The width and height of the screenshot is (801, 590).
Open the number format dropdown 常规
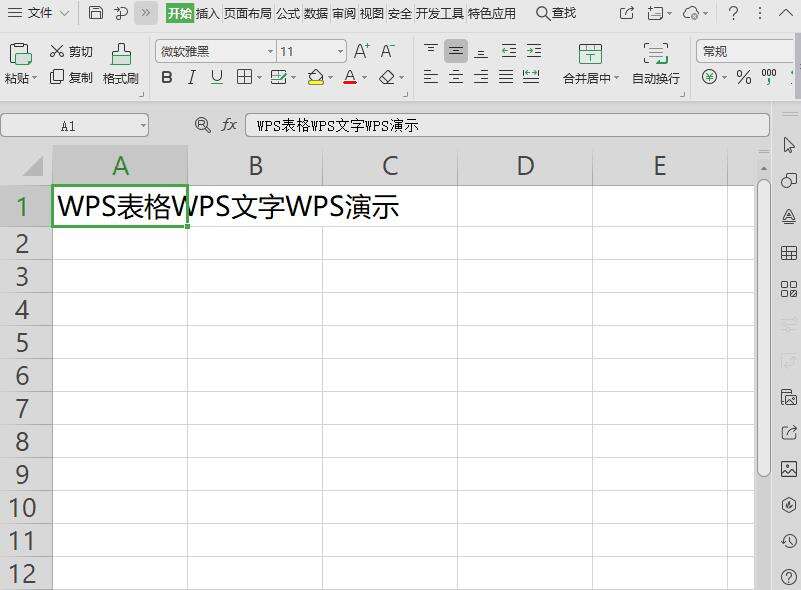click(x=747, y=51)
